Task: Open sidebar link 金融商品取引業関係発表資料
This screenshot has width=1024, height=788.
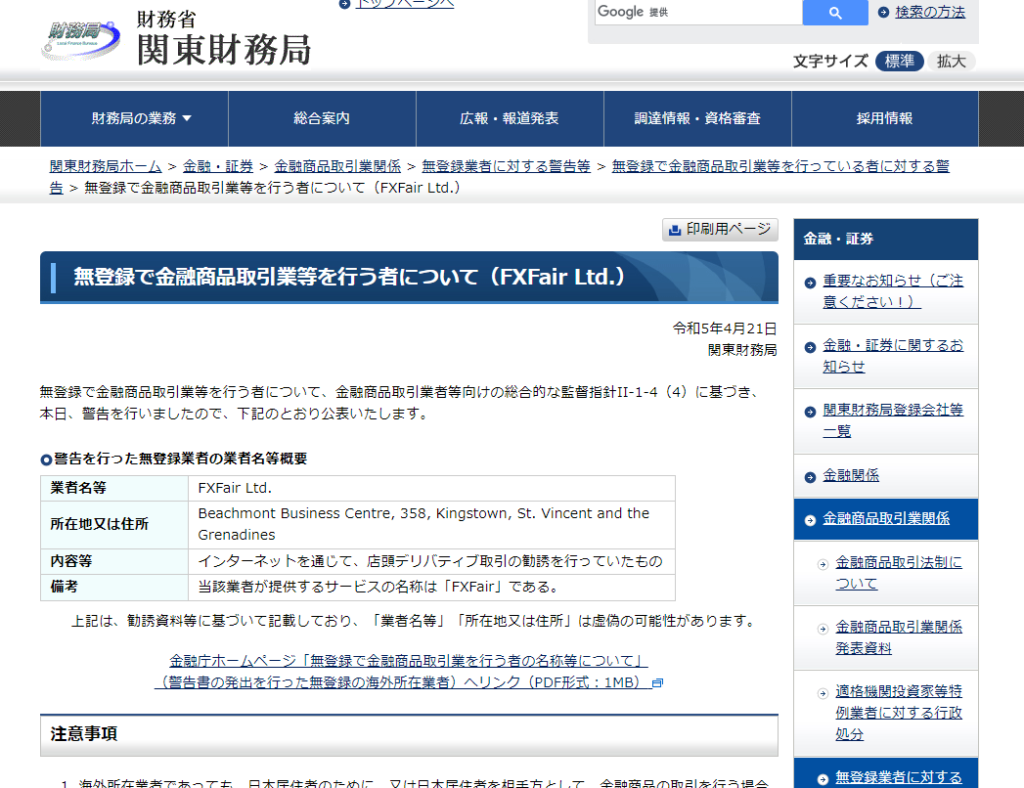Action: tap(899, 637)
